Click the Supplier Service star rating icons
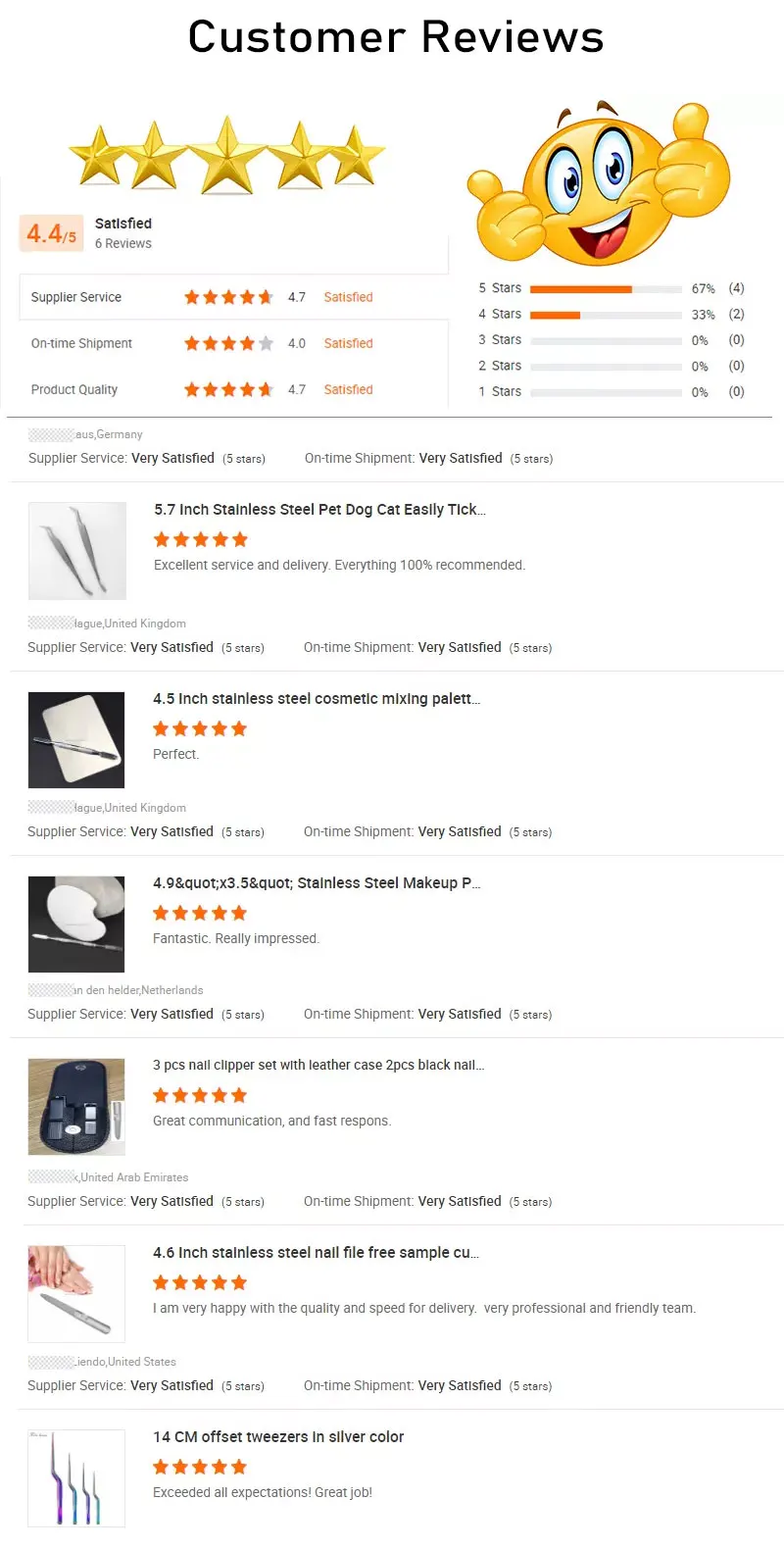Screen dimensions: 784x1549 click(x=228, y=297)
